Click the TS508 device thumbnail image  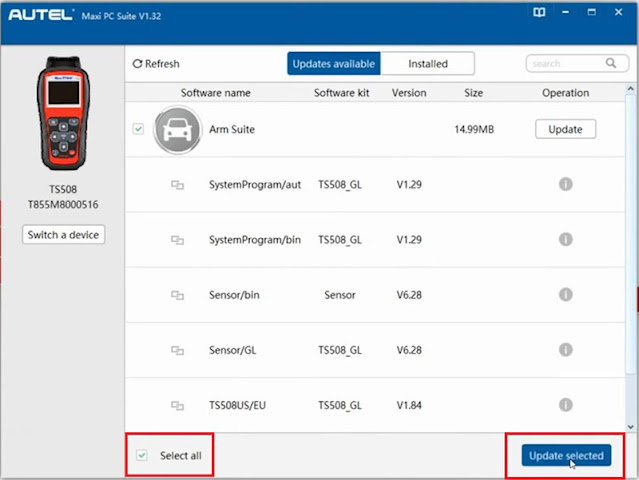pos(63,114)
